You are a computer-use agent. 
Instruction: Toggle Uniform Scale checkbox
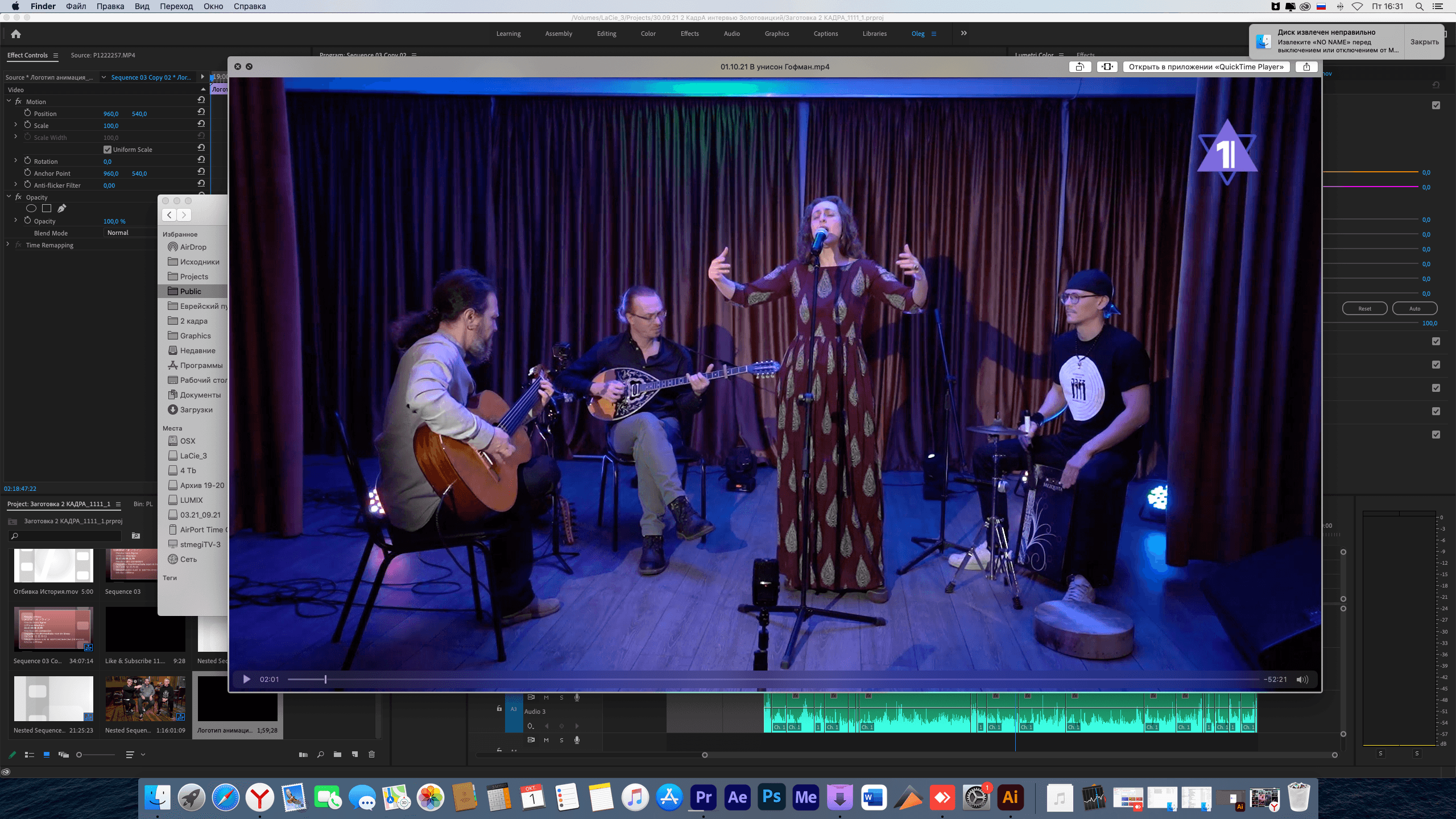(x=107, y=150)
